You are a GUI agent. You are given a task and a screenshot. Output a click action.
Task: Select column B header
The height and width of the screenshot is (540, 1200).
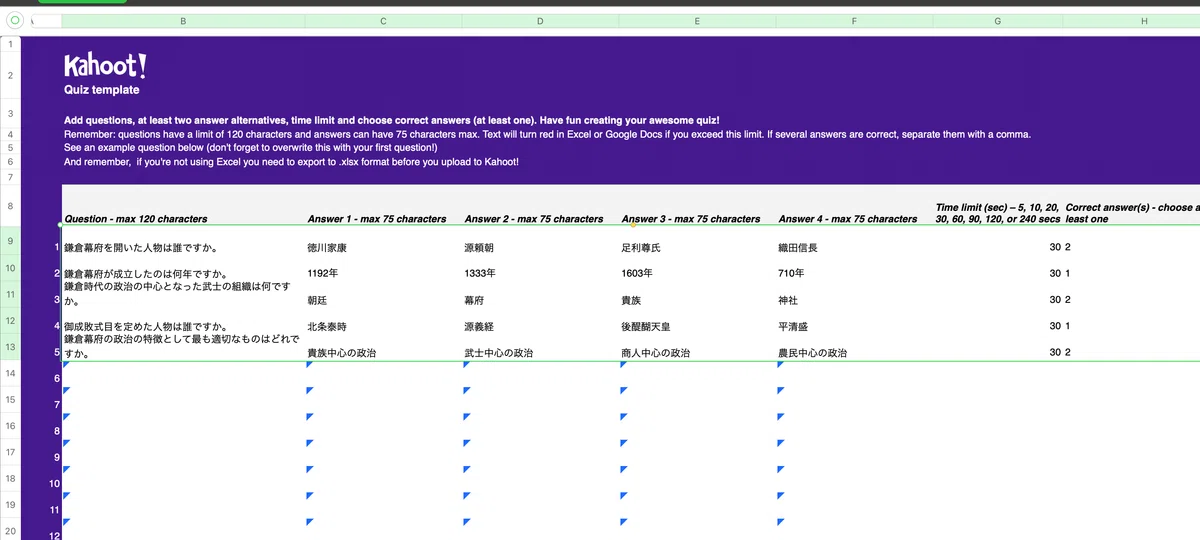tap(183, 21)
